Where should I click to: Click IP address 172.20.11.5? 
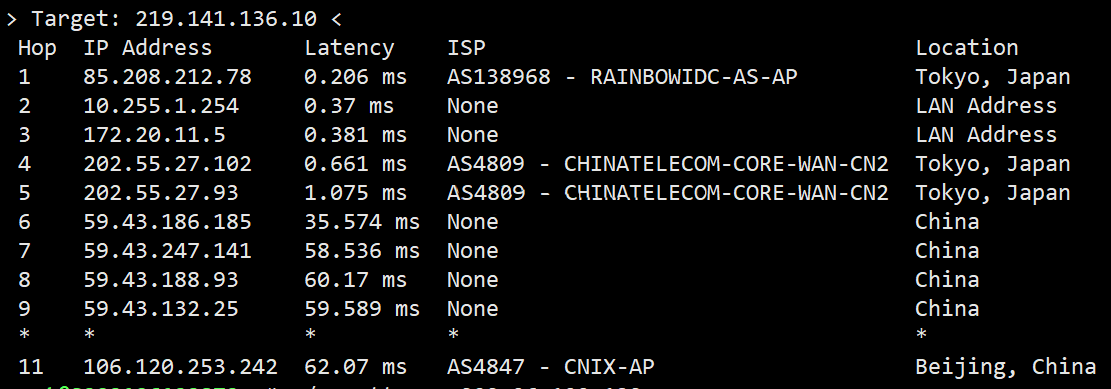point(154,135)
